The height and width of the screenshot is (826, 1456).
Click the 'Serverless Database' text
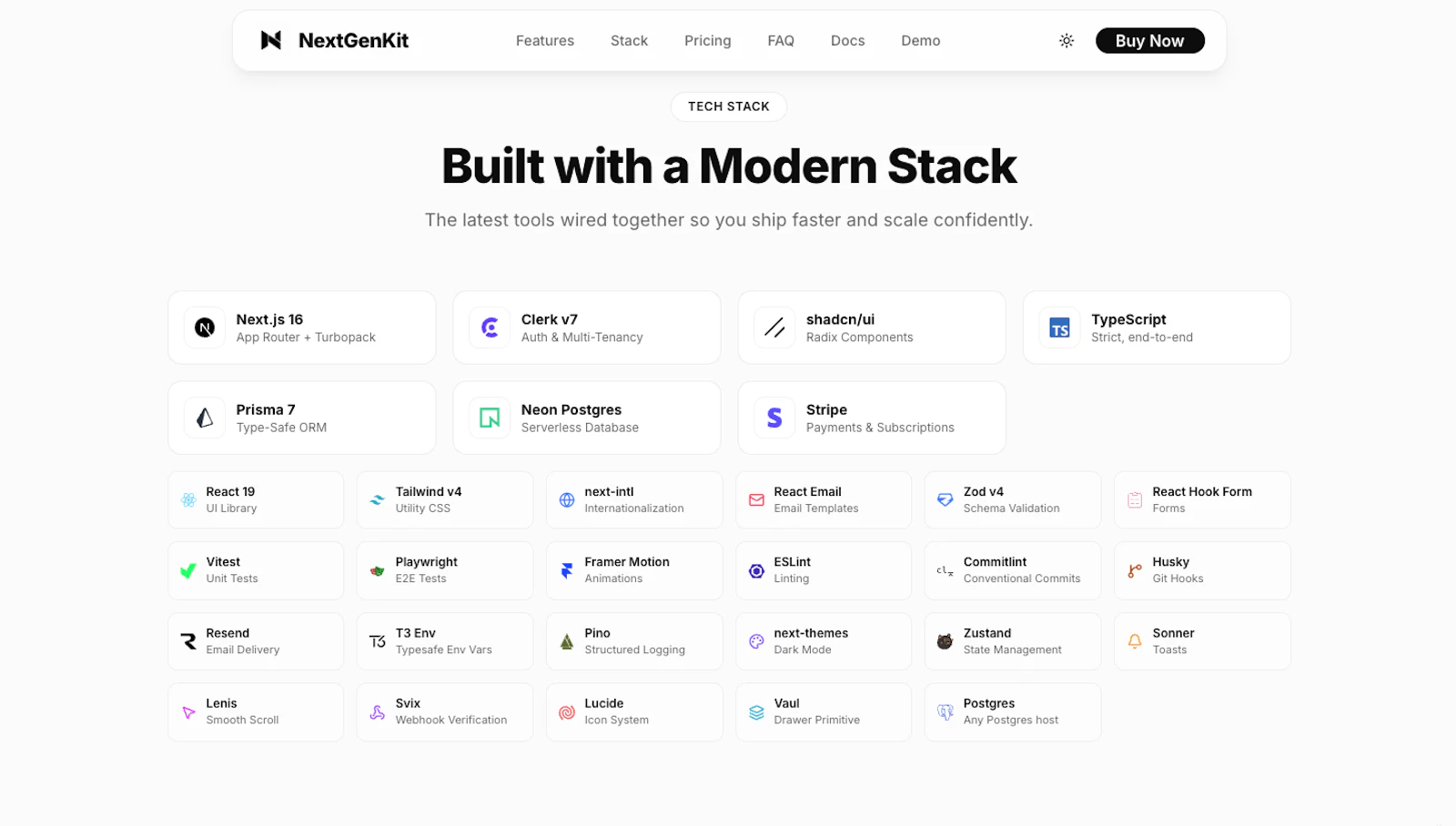point(580,428)
